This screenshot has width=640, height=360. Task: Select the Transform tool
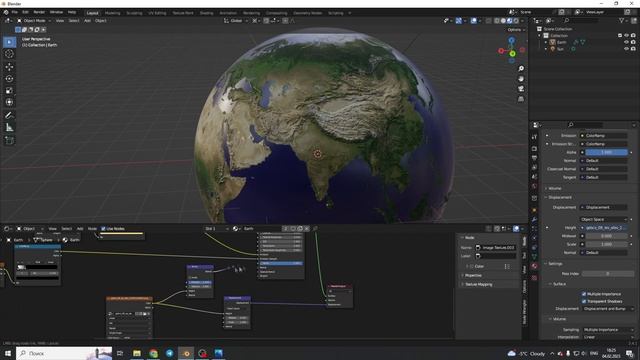9,102
